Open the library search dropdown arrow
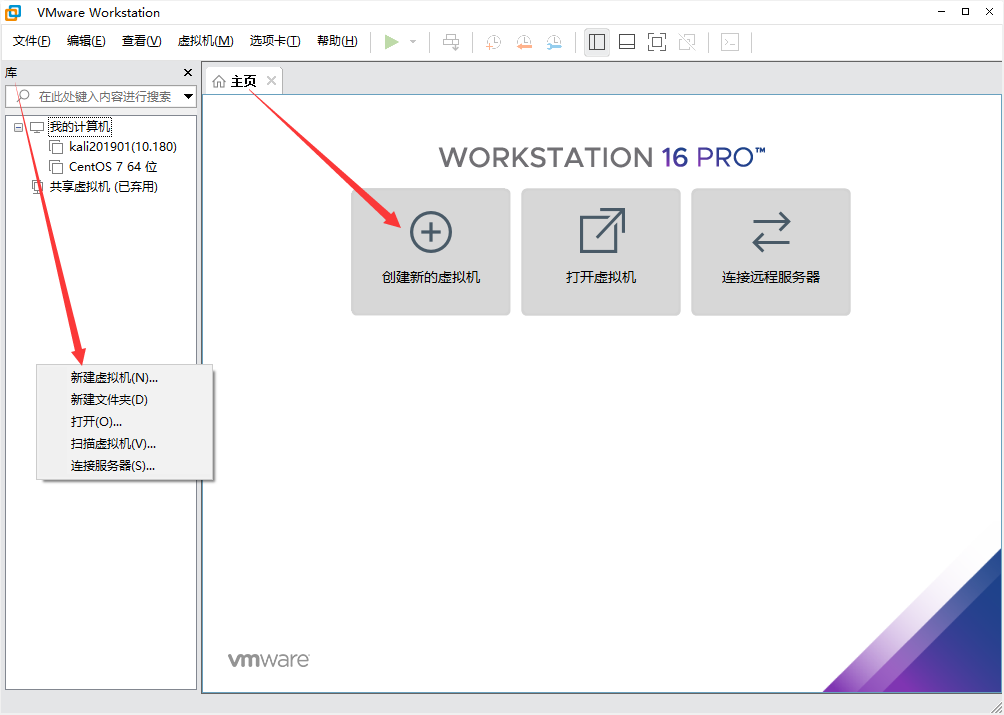Image resolution: width=1004 pixels, height=715 pixels. tap(189, 97)
